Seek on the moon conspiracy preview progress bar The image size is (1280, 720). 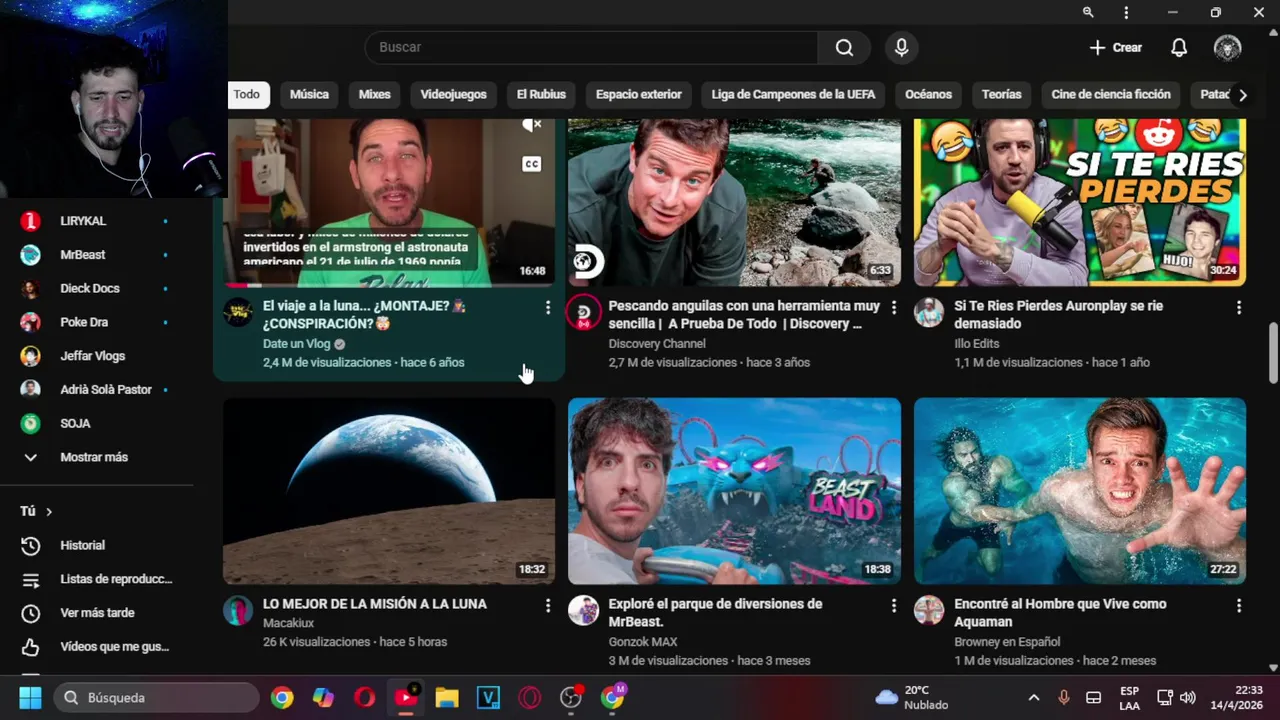pyautogui.click(x=388, y=285)
